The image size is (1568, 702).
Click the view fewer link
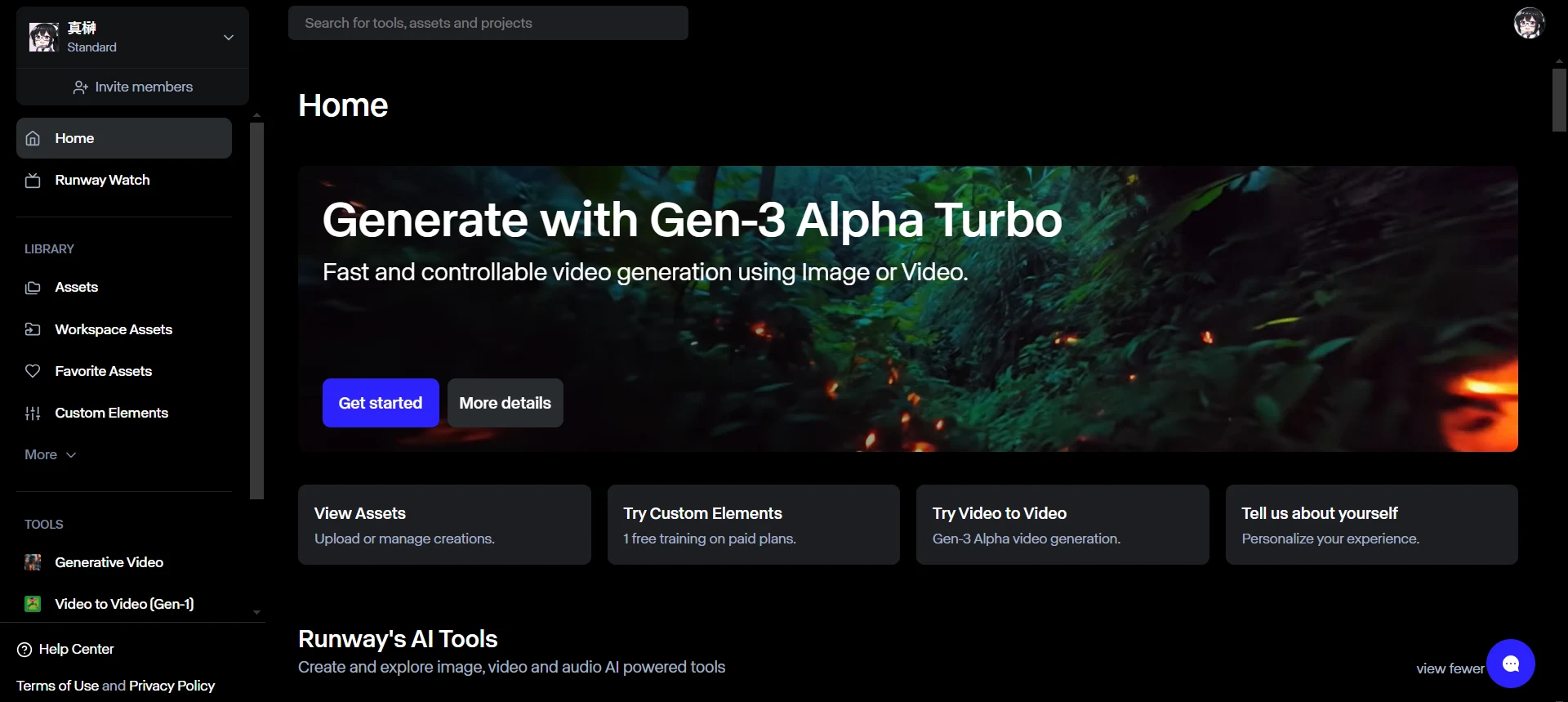pyautogui.click(x=1450, y=668)
